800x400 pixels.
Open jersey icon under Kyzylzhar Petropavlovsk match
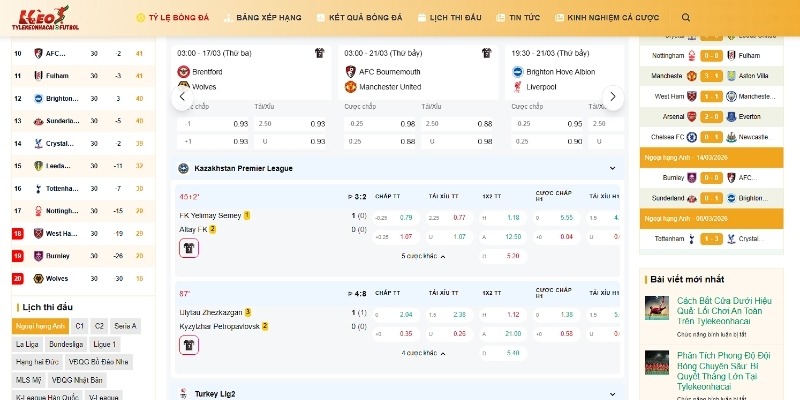click(x=189, y=344)
